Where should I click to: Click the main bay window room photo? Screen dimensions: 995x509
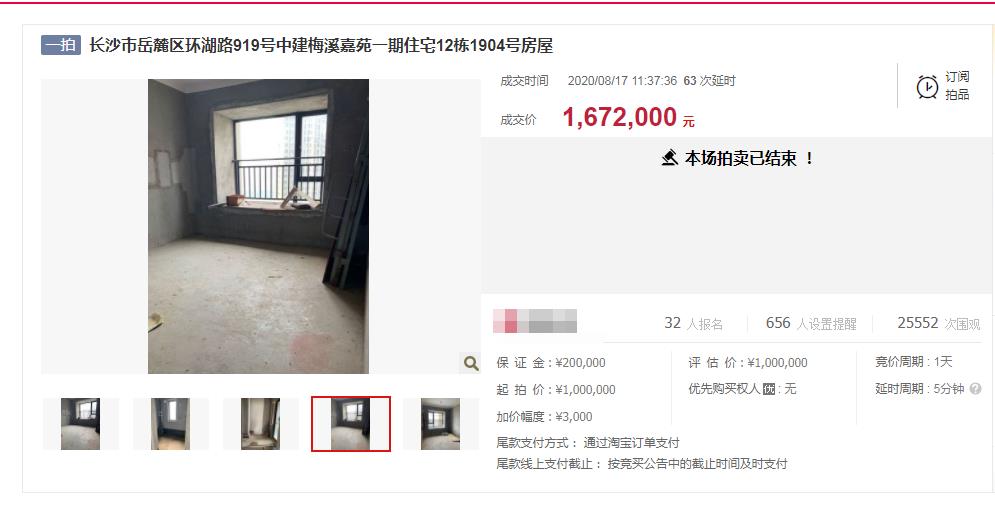(x=258, y=227)
